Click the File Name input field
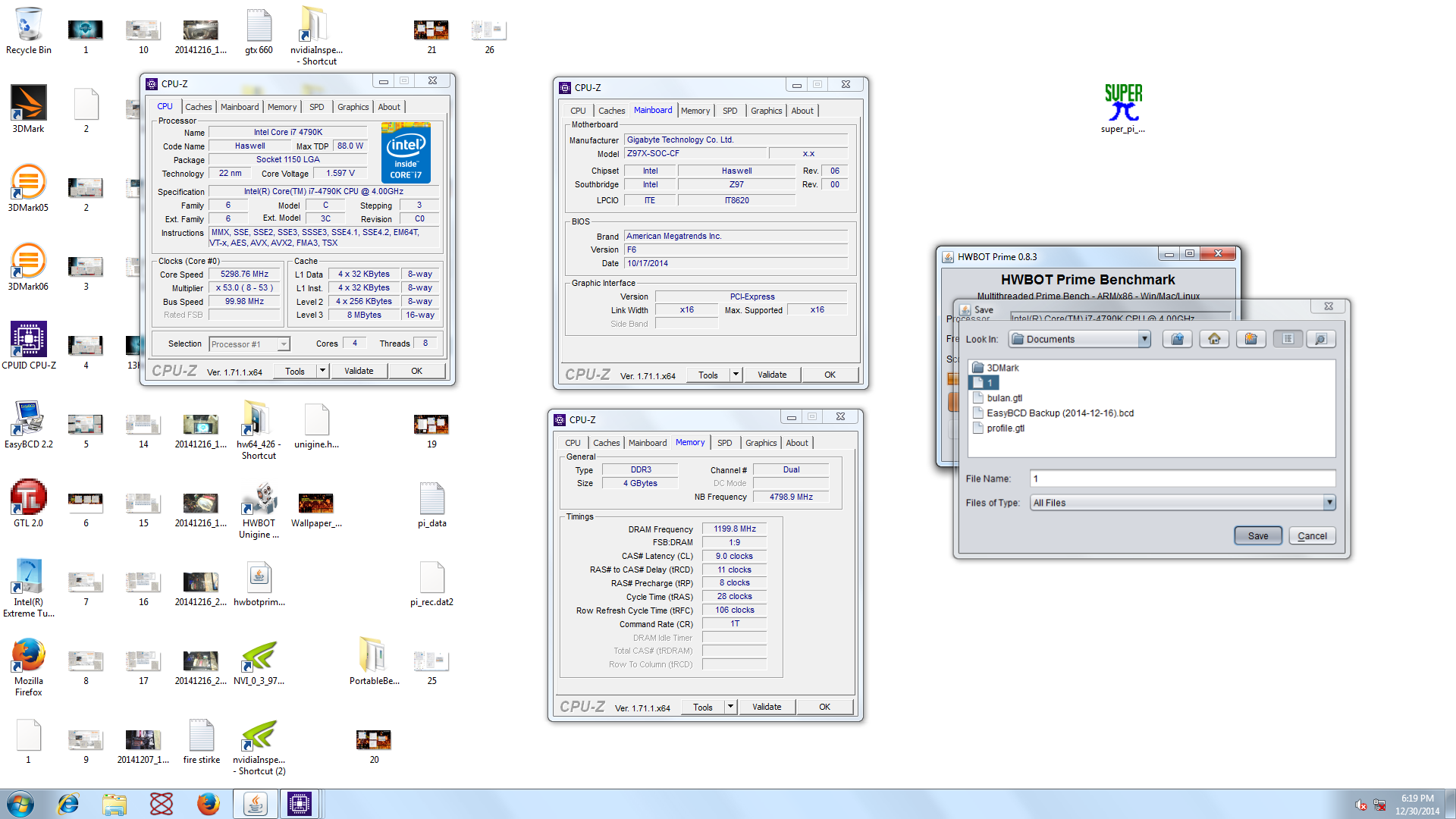The height and width of the screenshot is (819, 1456). [1183, 479]
